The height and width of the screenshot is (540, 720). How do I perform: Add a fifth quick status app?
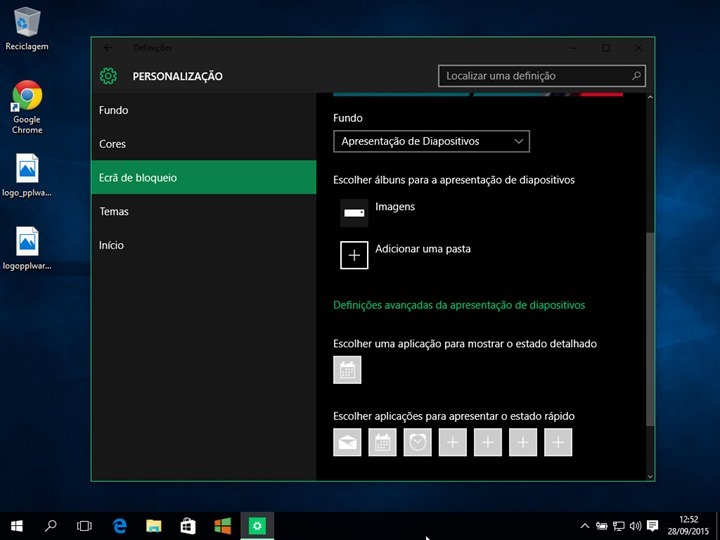pos(488,442)
